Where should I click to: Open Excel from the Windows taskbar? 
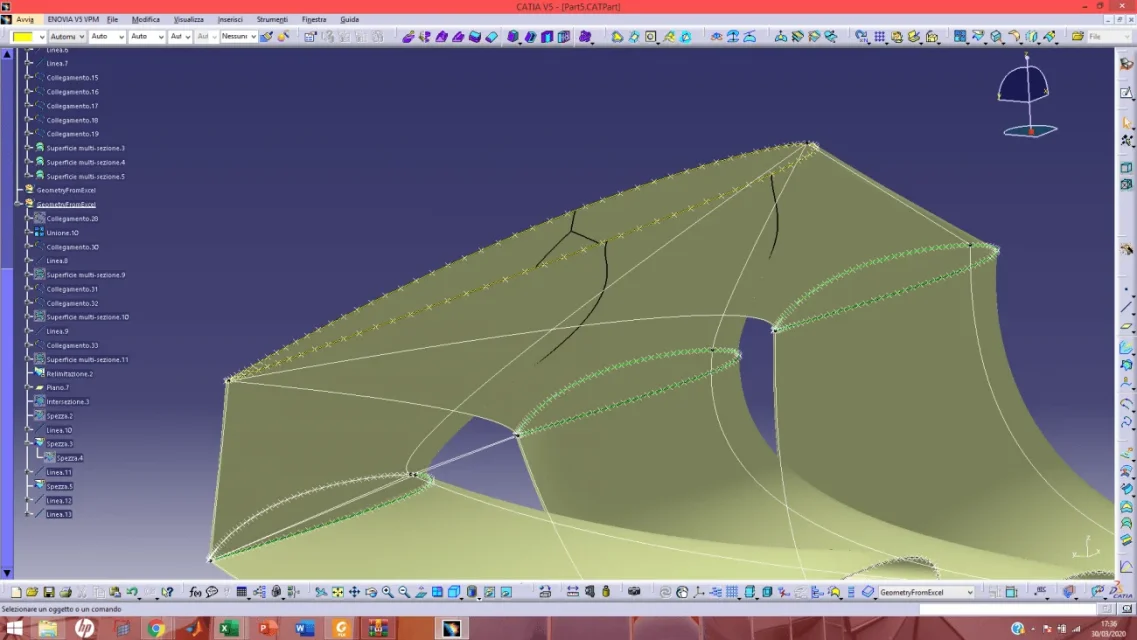228,629
